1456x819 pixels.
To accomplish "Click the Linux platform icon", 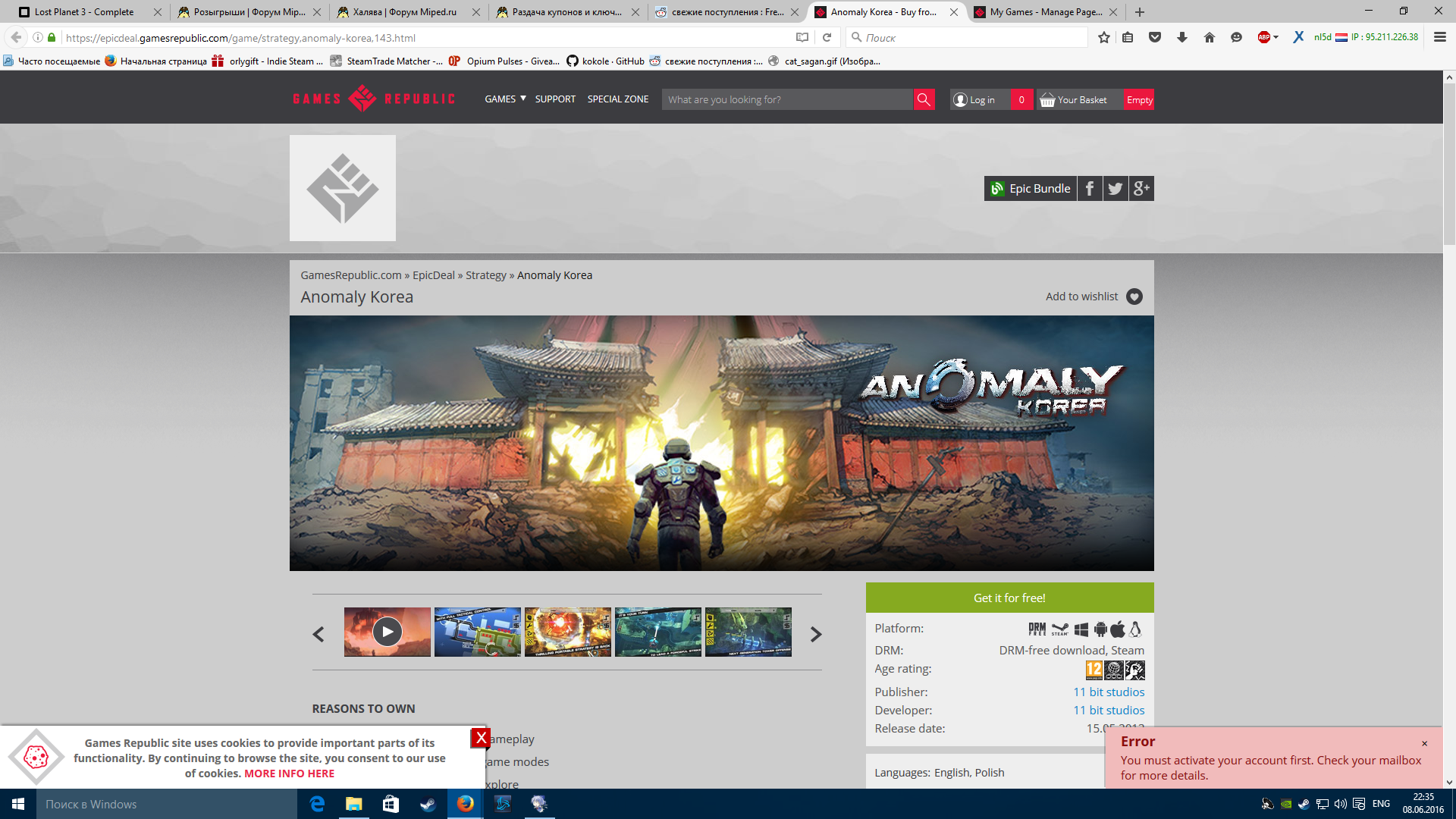I will tap(1135, 629).
